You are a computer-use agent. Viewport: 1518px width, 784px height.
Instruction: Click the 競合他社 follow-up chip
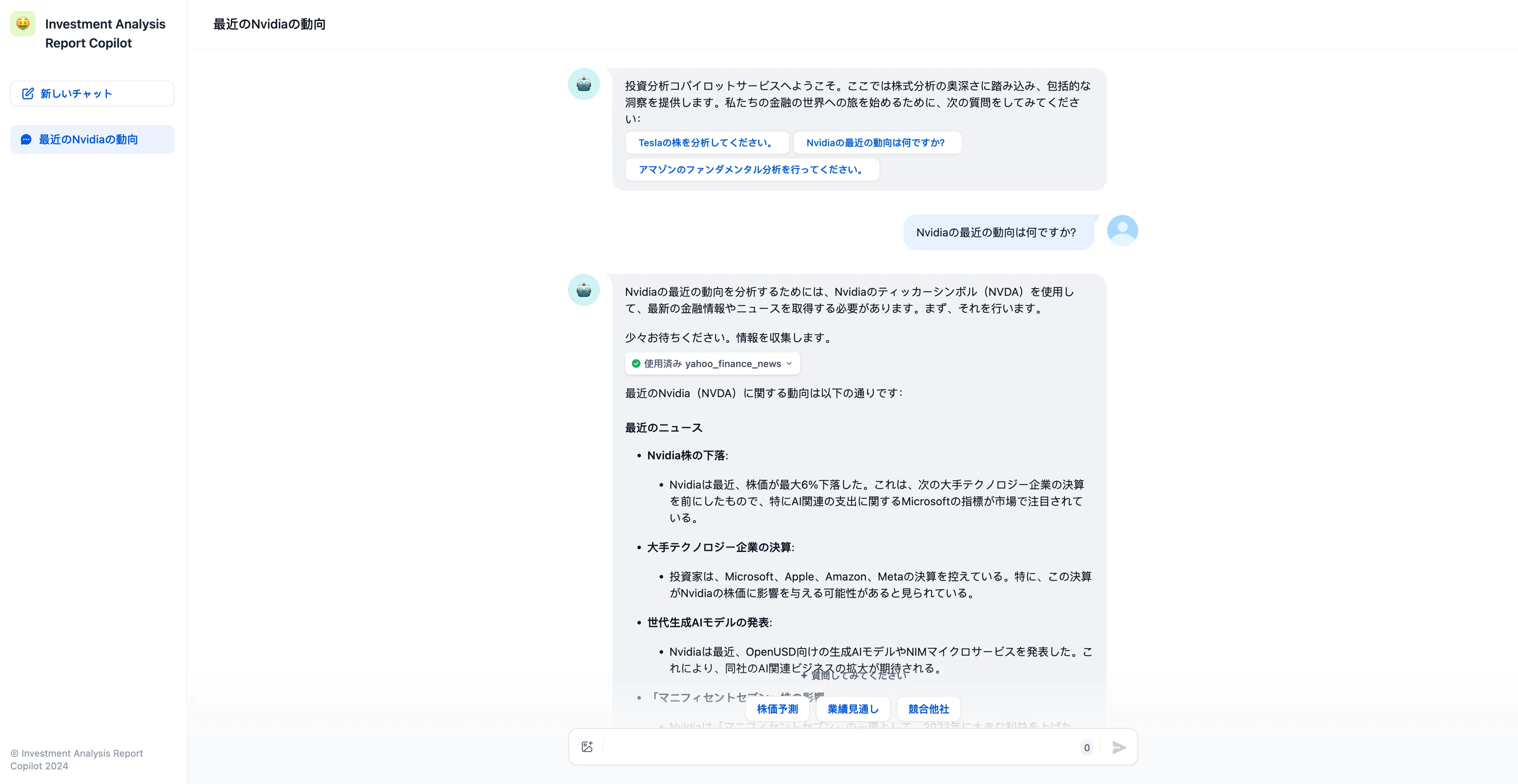tap(929, 709)
